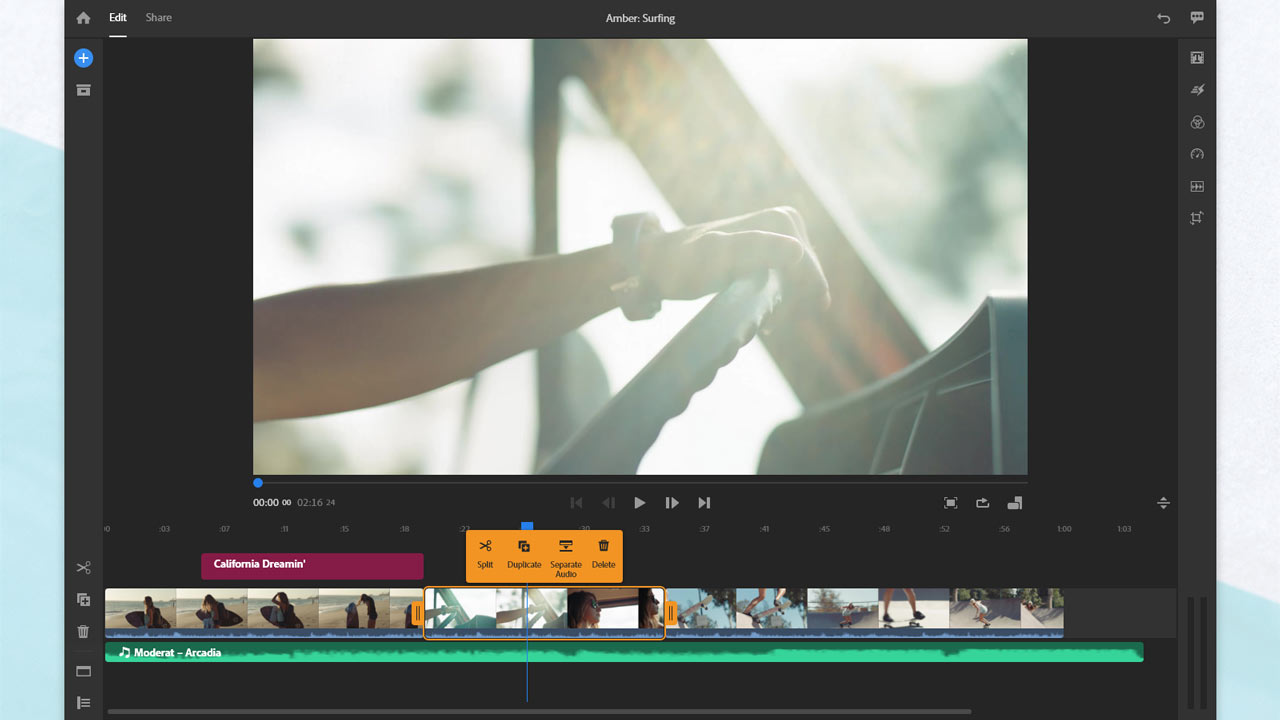Toggle full screen preview mode
This screenshot has width=1280, height=720.
tap(950, 503)
